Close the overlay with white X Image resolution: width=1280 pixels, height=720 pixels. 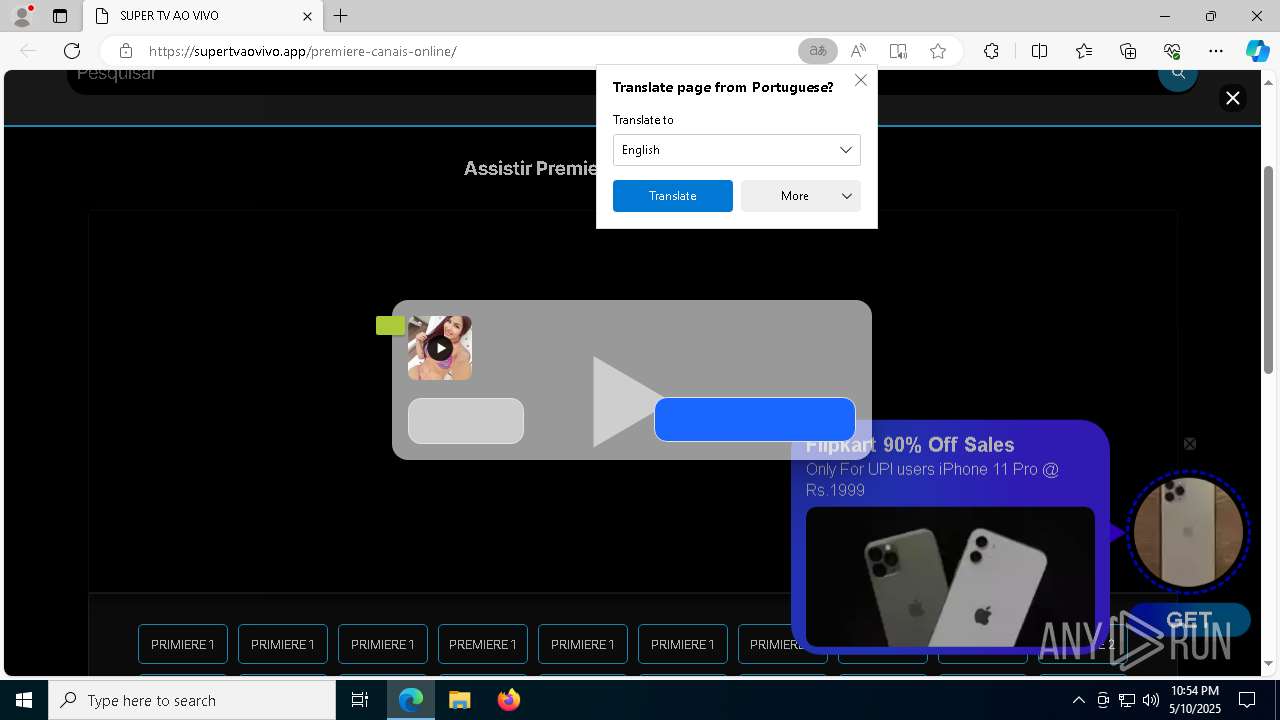tap(1233, 98)
